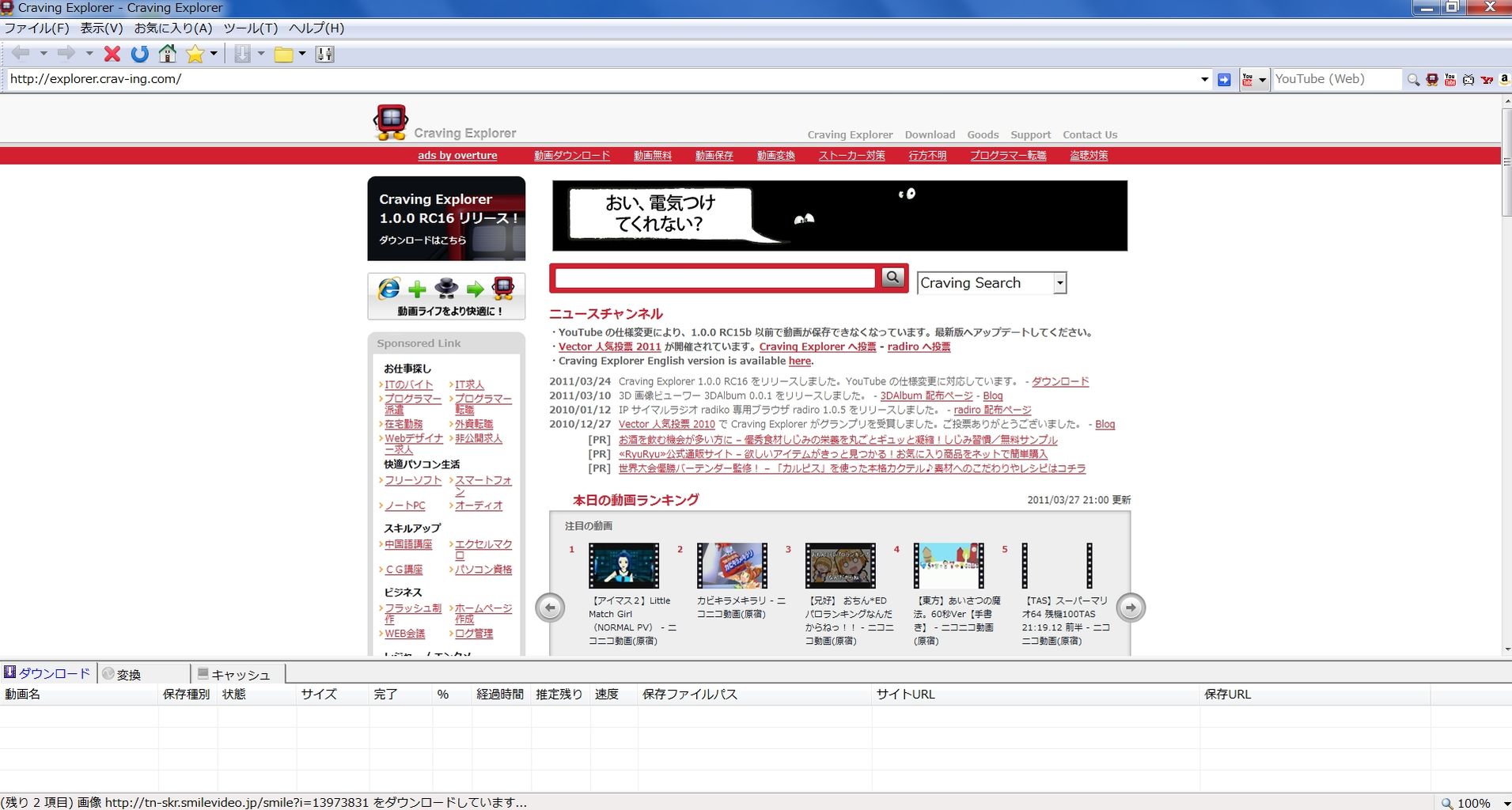Viewport: 1512px width, 810px height.
Task: Click the magnifier search icon in toolbar
Action: point(1413,79)
